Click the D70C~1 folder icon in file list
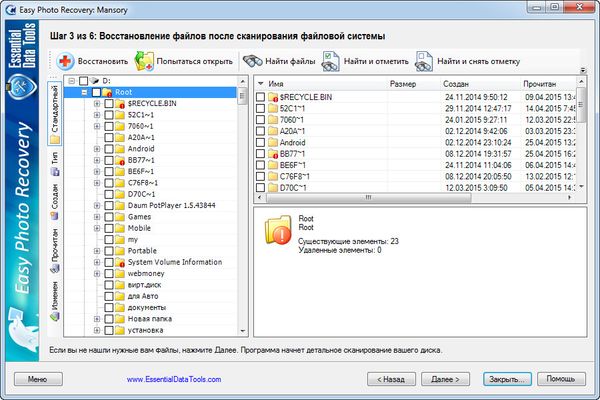 click(x=273, y=188)
